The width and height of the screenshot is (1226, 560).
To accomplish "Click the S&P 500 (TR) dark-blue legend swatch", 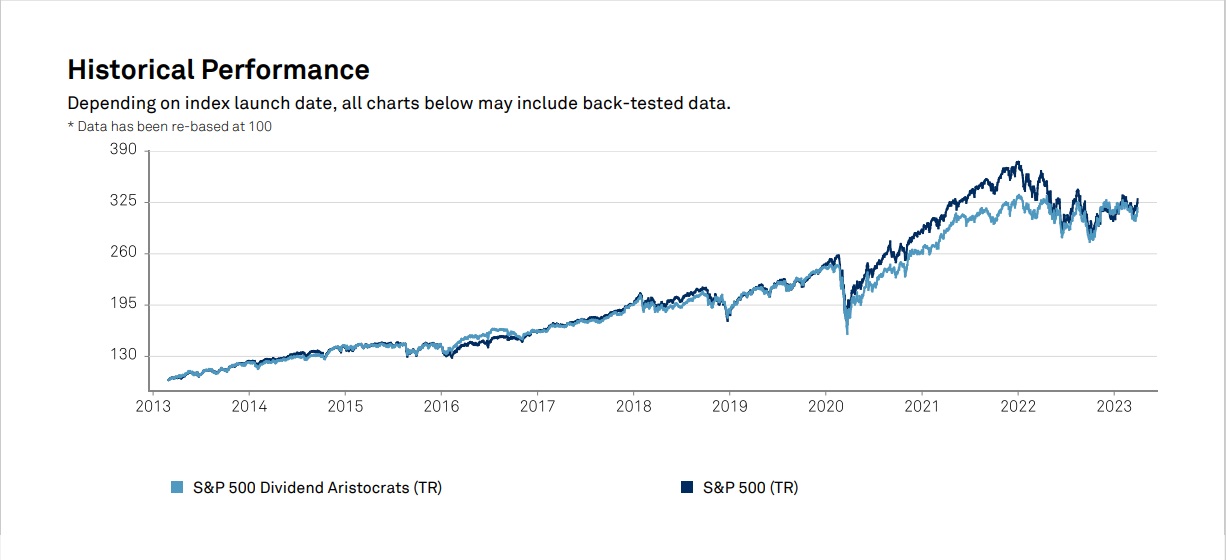I will pyautogui.click(x=687, y=488).
